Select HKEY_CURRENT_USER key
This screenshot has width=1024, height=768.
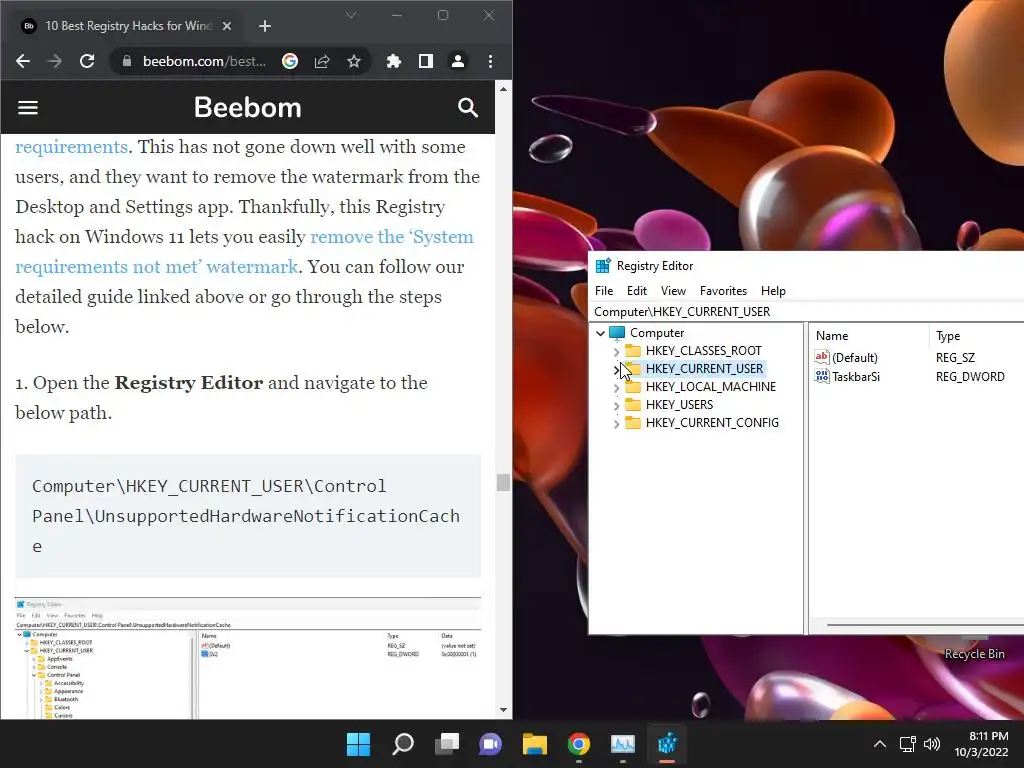click(x=704, y=369)
